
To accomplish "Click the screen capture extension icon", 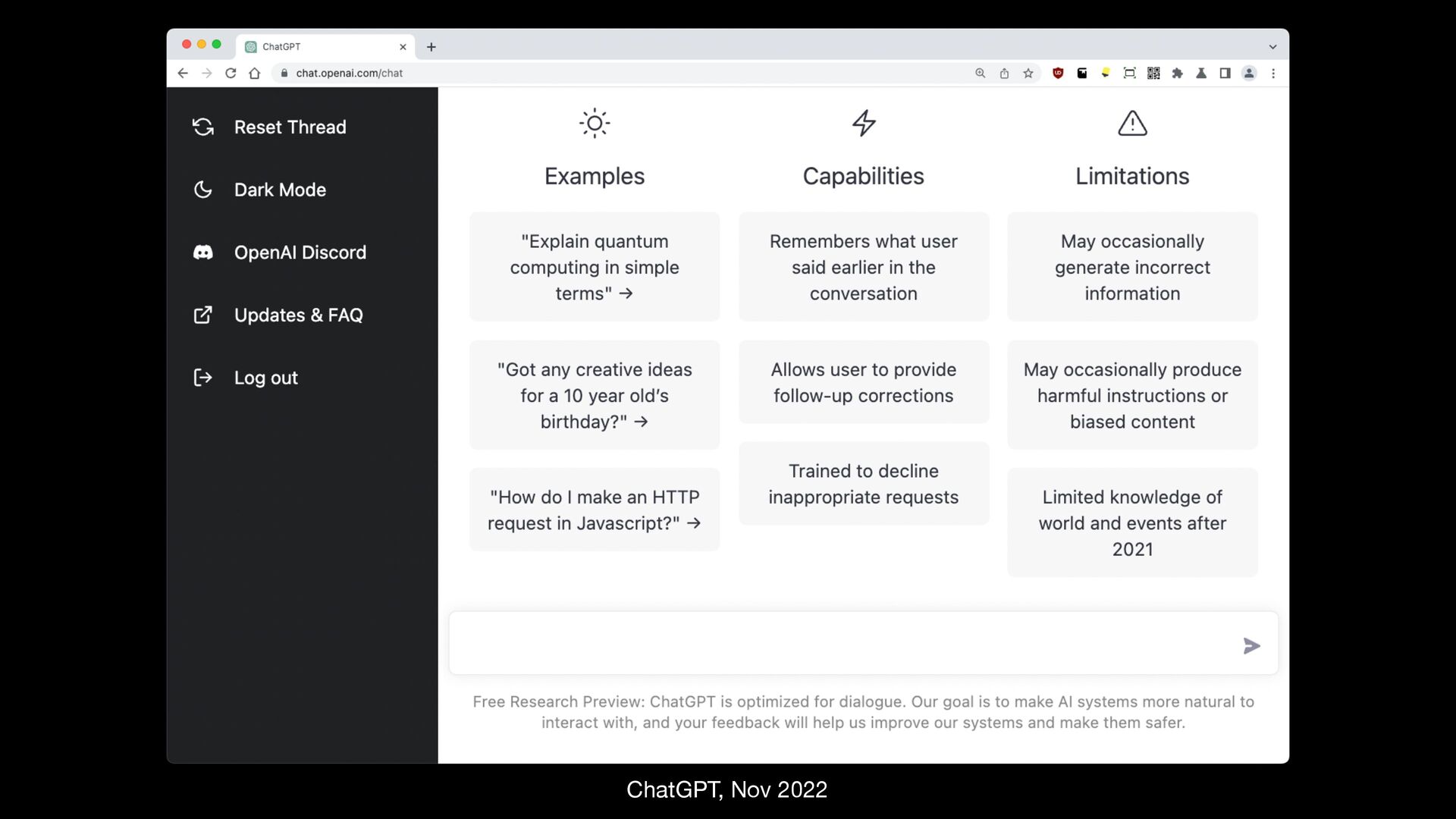I will (1129, 73).
